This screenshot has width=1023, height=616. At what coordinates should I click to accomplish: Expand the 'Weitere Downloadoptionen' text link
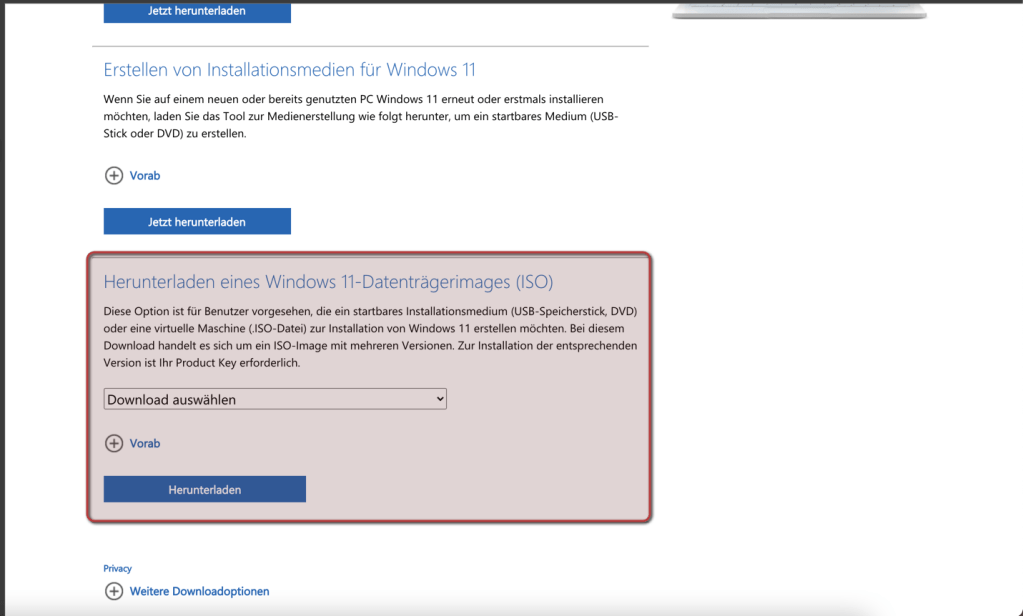199,591
